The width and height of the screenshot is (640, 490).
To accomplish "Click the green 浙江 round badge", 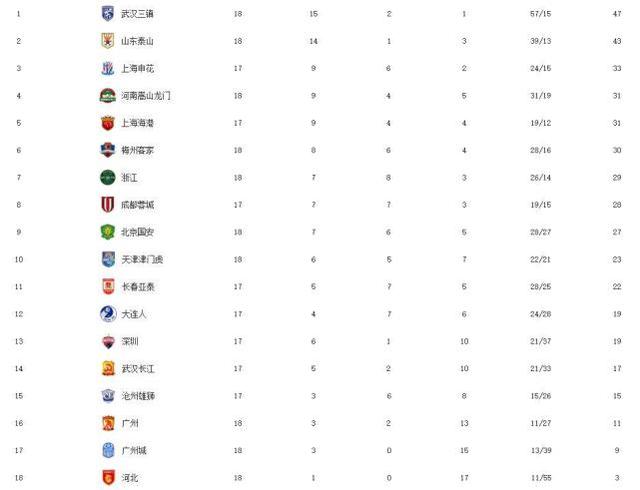I will point(108,177).
